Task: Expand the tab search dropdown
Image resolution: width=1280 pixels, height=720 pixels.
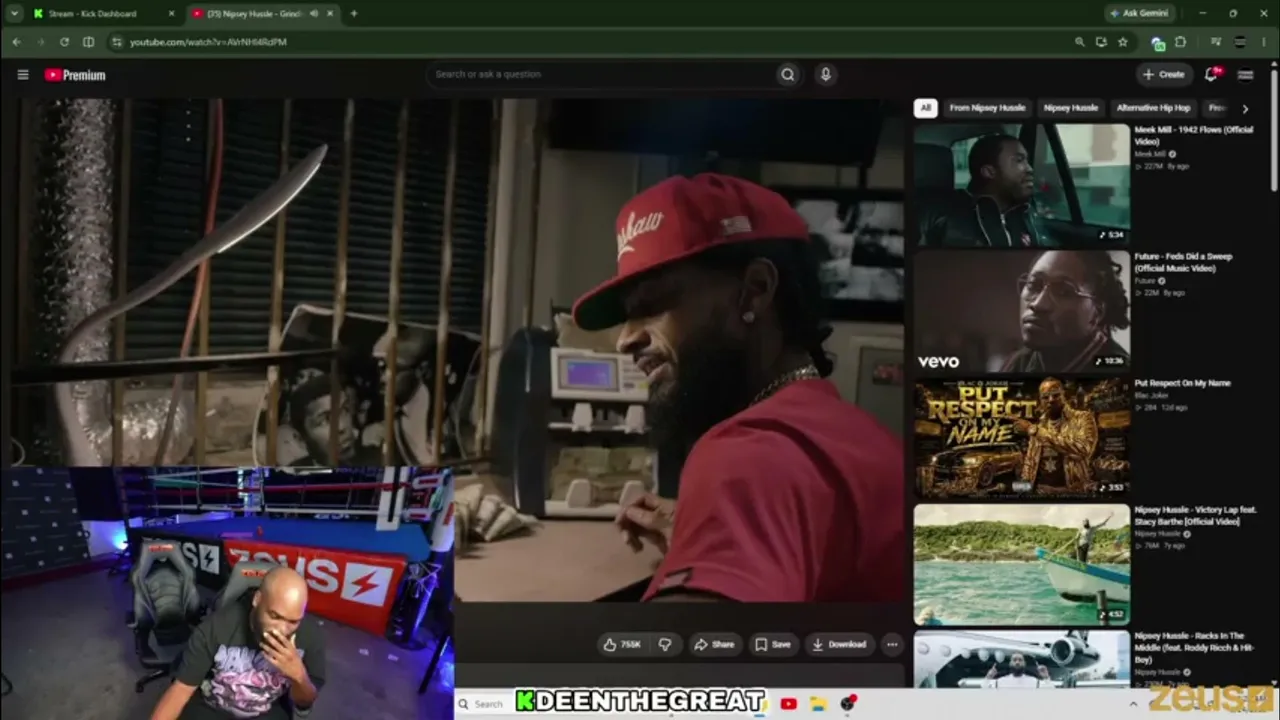Action: pos(14,14)
